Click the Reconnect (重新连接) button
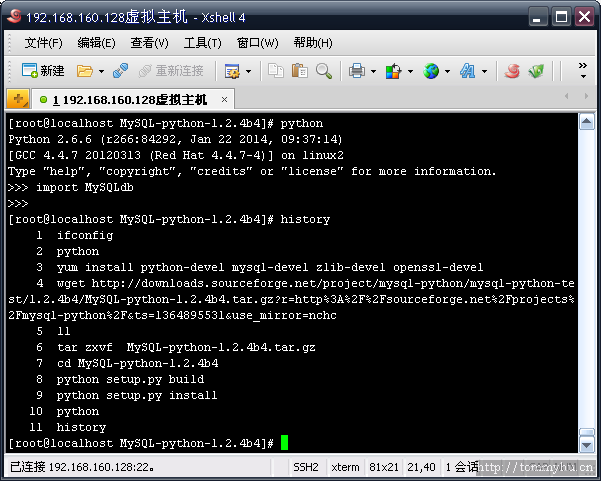601x481 pixels. [x=171, y=71]
